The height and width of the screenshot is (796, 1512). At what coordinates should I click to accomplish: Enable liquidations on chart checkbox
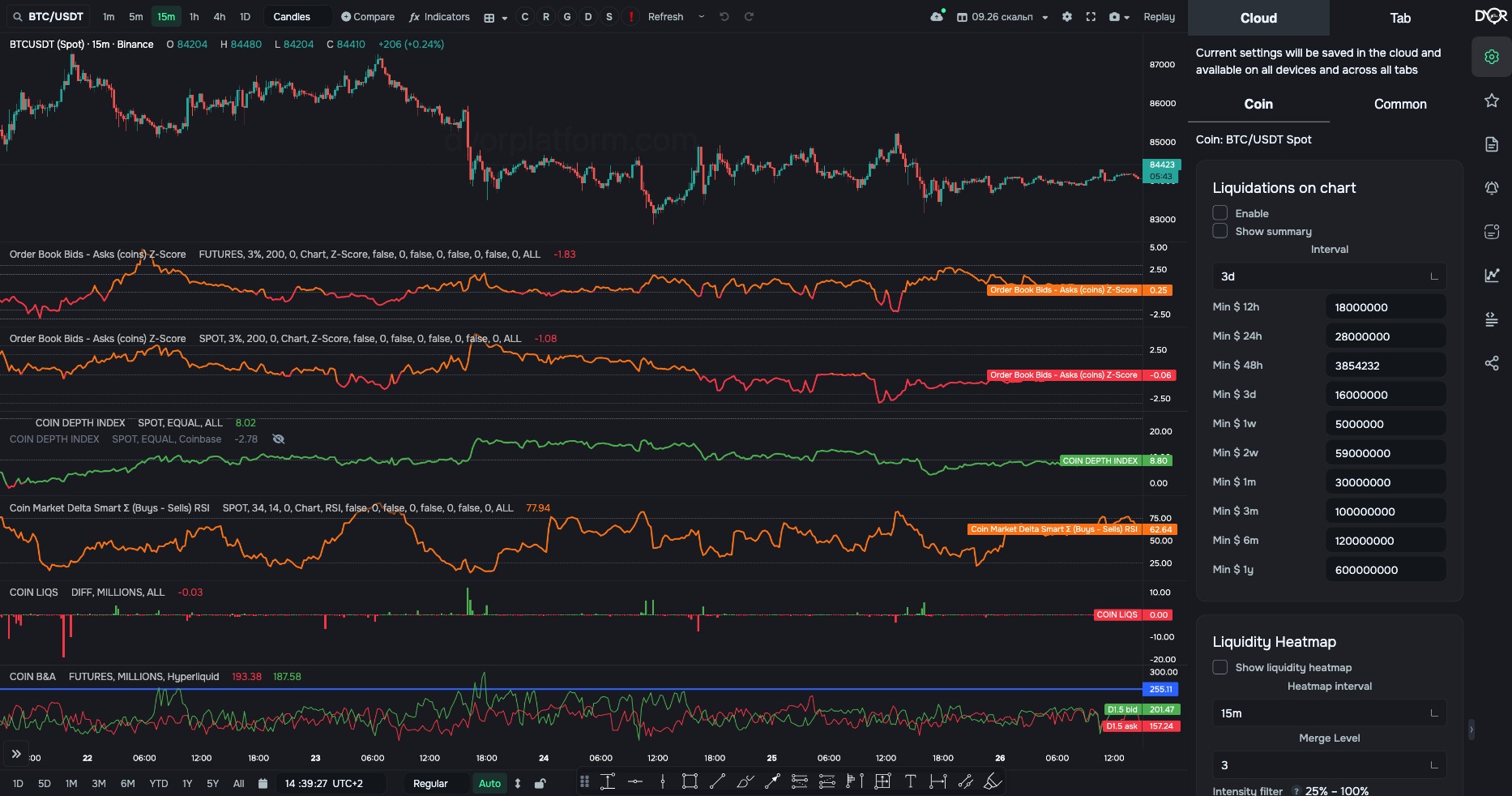click(x=1220, y=213)
